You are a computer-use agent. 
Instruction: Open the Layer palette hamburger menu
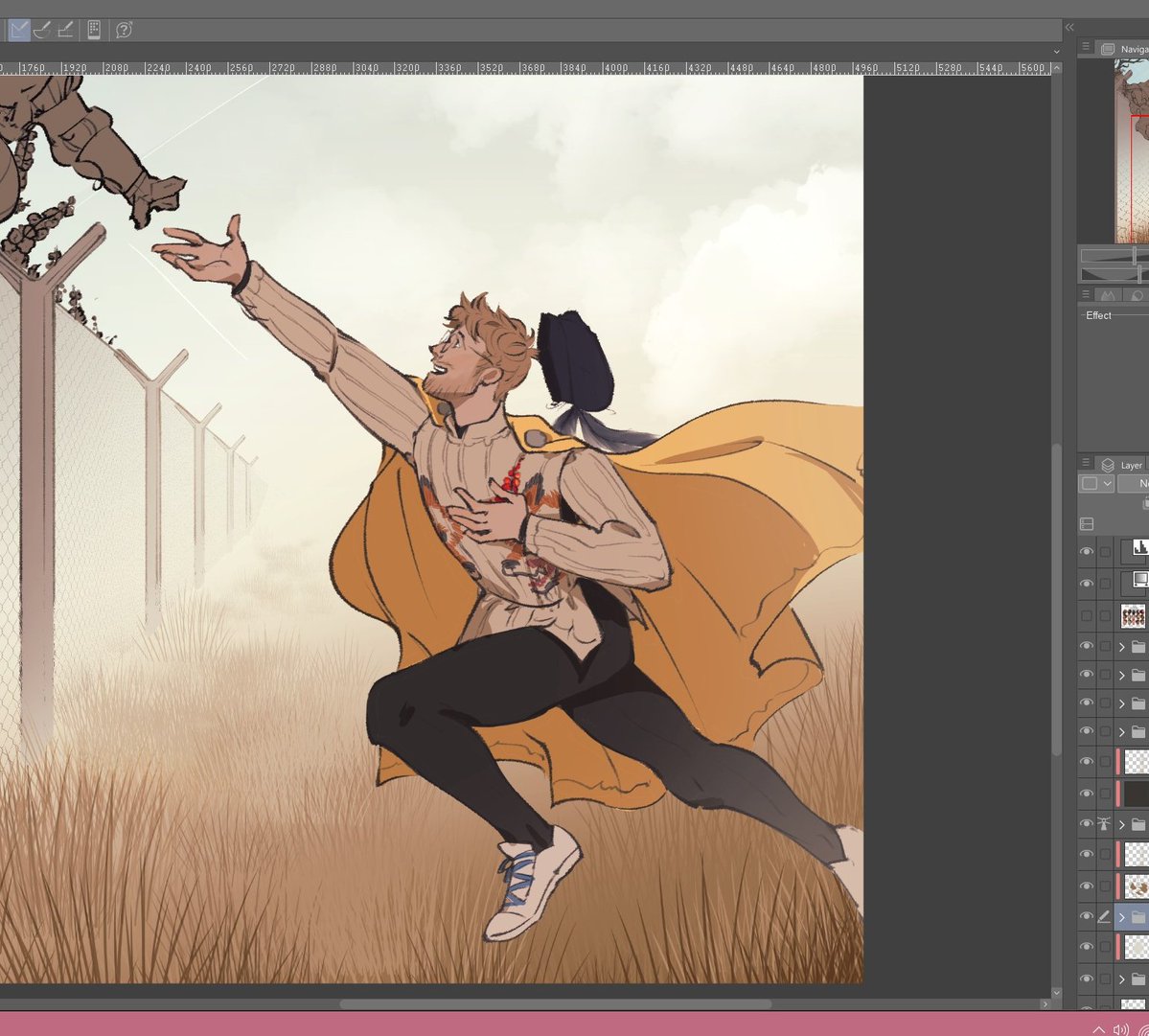click(1086, 463)
